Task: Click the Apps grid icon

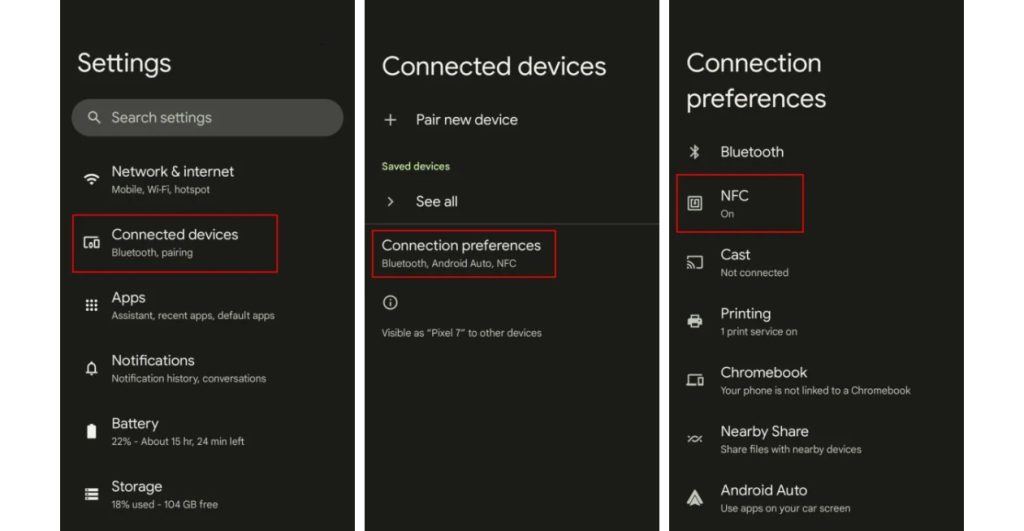Action: (91, 305)
